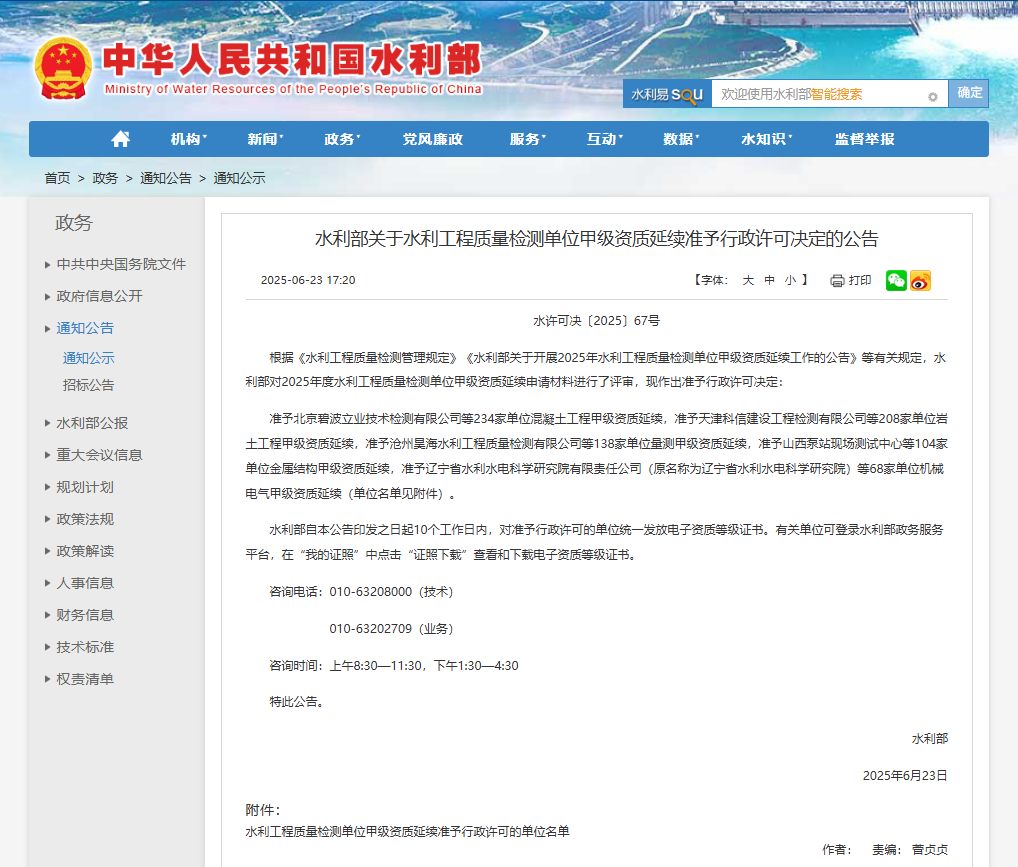This screenshot has width=1018, height=867.
Task: Open the 数据 dropdown menu
Action: pos(681,139)
